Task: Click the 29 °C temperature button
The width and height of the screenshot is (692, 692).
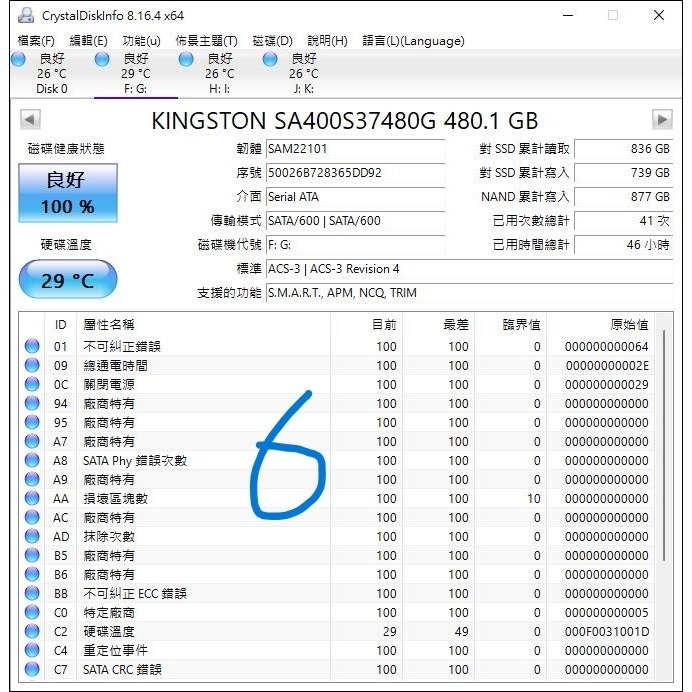Action: 68,279
